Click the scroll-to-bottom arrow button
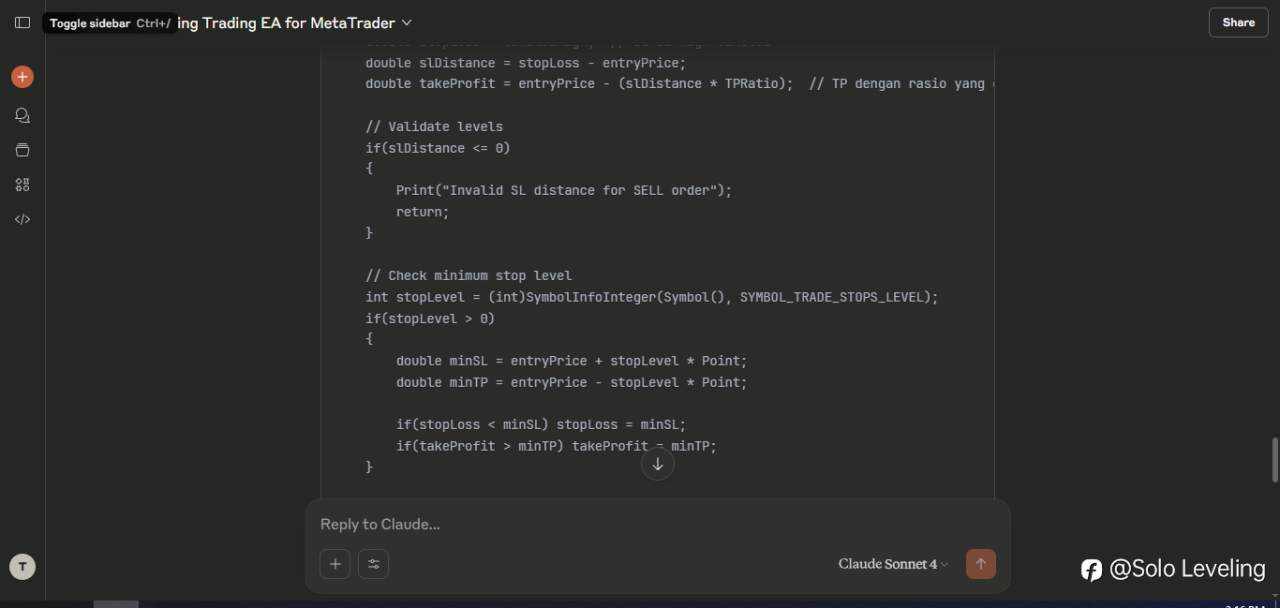This screenshot has height=608, width=1280. point(657,464)
